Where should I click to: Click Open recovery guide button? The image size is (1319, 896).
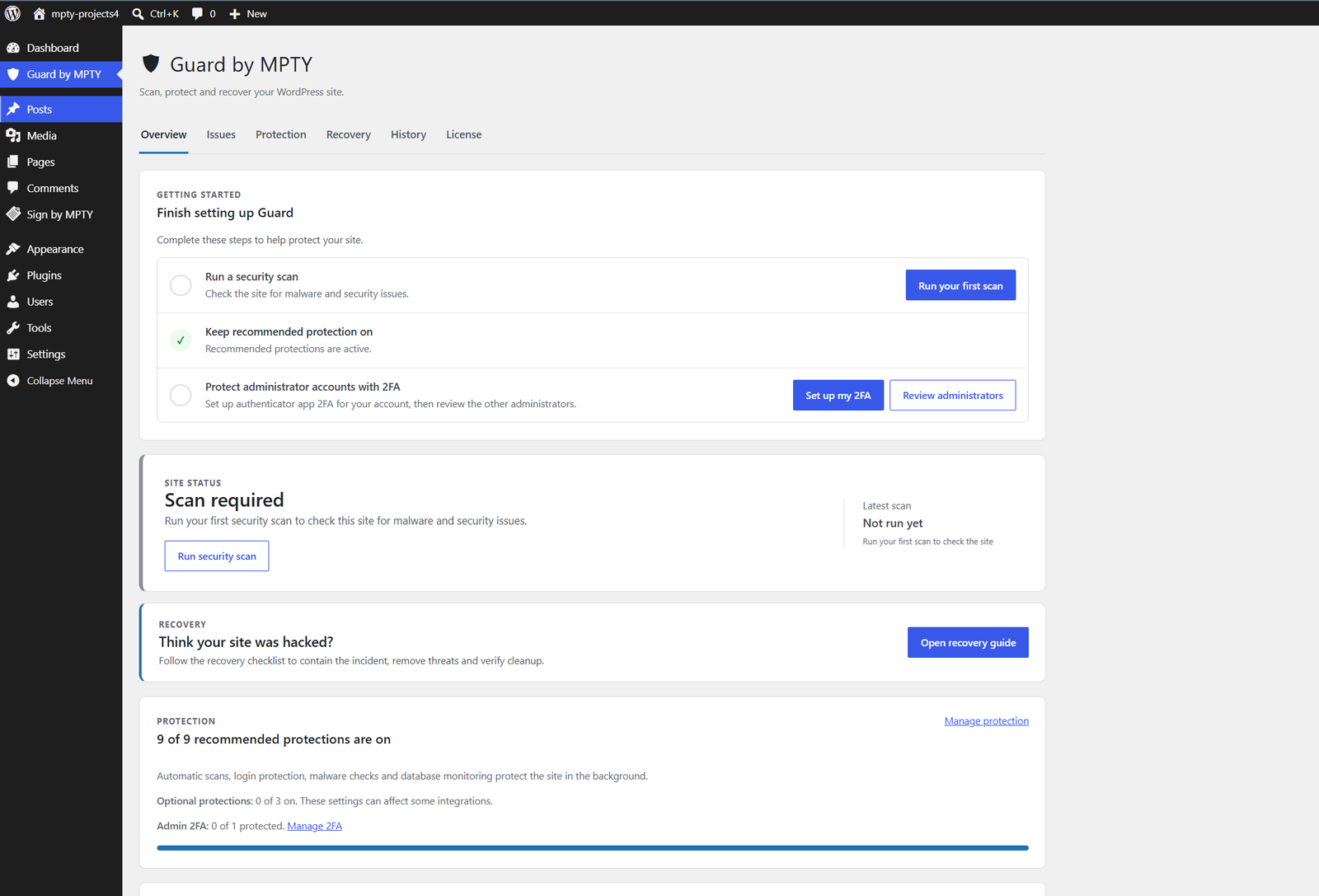click(x=968, y=642)
